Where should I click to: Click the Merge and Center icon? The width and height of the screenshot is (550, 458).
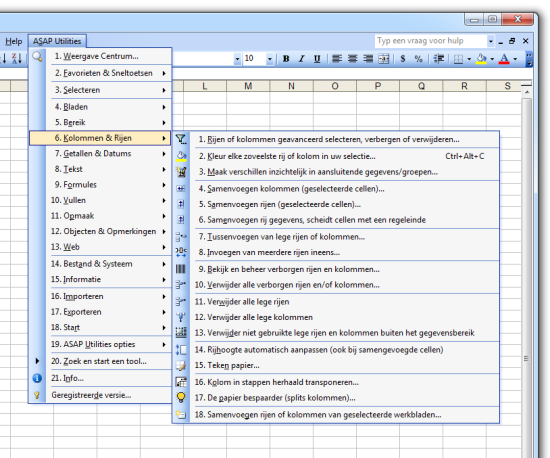click(383, 59)
